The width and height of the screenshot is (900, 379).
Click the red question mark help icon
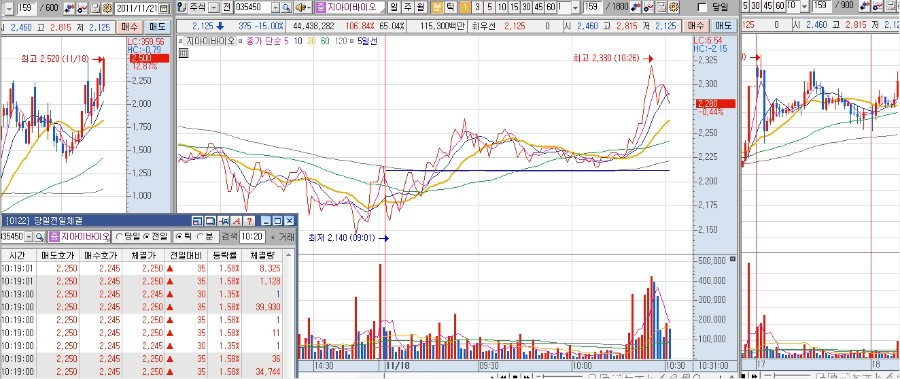250,221
